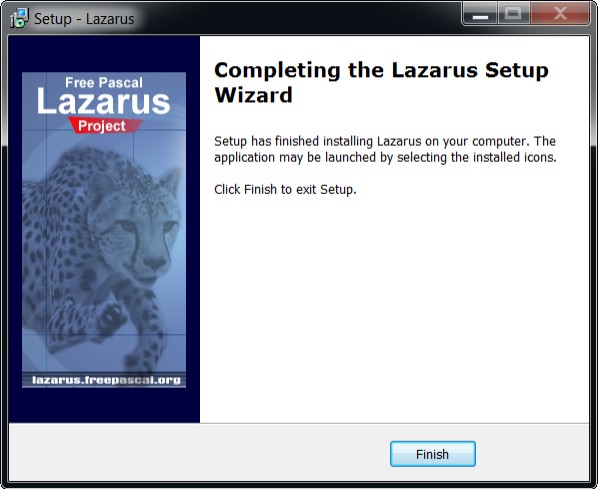This screenshot has height=489, width=598.
Task: Select the 'Free Pascal' banner caption
Action: [x=104, y=82]
